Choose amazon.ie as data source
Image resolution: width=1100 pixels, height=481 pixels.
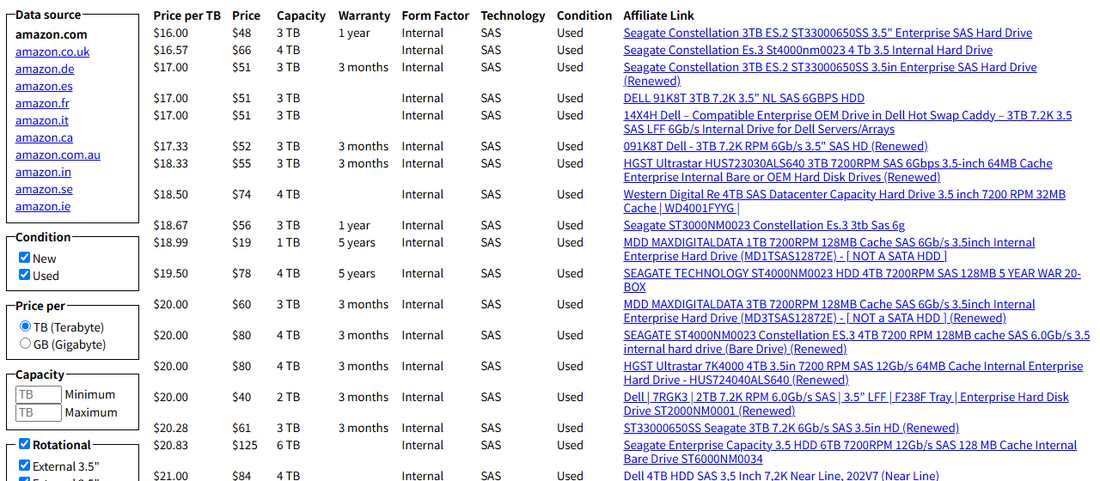tap(43, 206)
